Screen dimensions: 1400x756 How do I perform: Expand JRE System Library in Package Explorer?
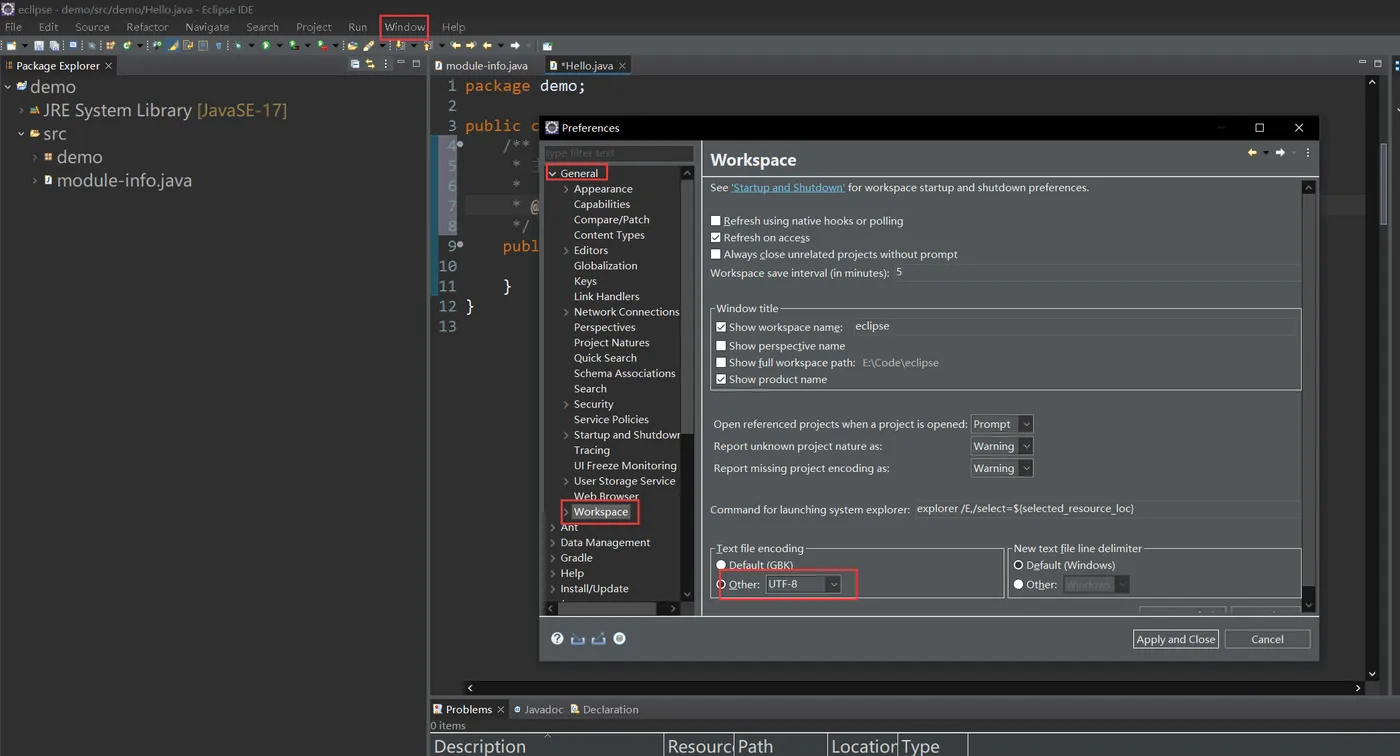[x=21, y=111]
